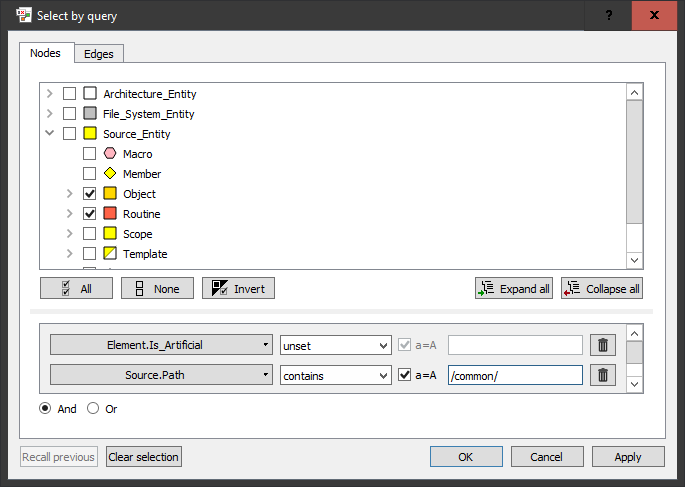The image size is (685, 487).
Task: Open help with the question mark
Action: pos(609,15)
